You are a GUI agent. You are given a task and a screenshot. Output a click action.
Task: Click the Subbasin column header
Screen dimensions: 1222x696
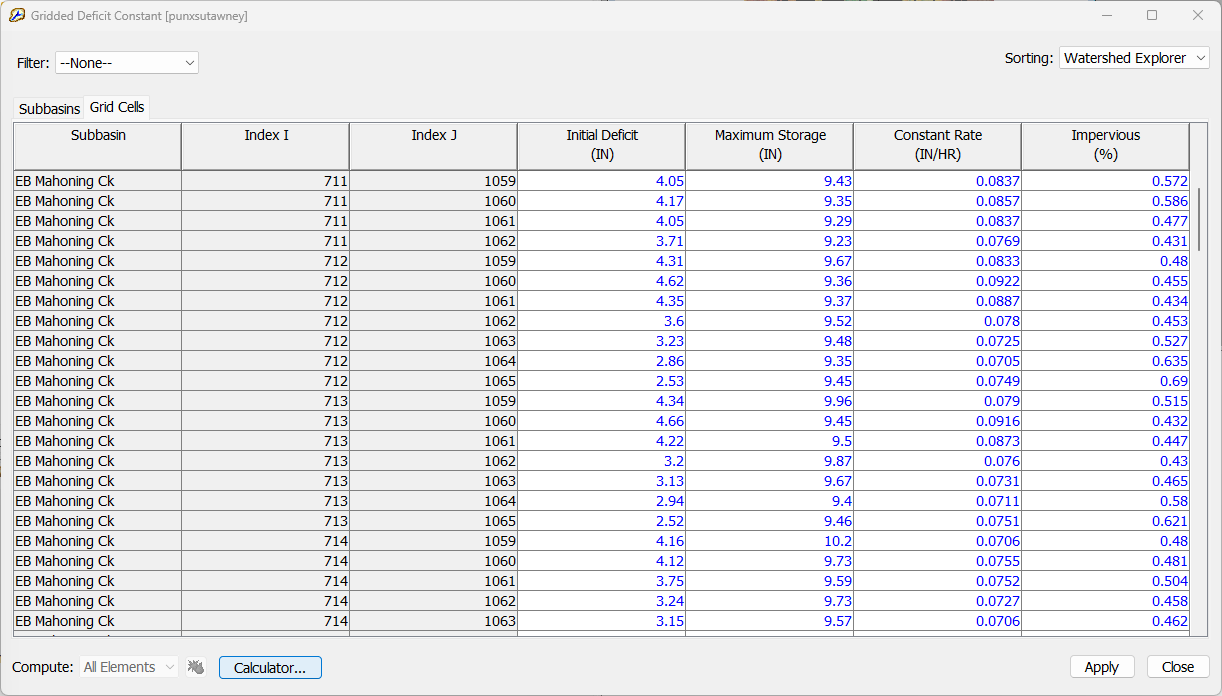pyautogui.click(x=98, y=146)
